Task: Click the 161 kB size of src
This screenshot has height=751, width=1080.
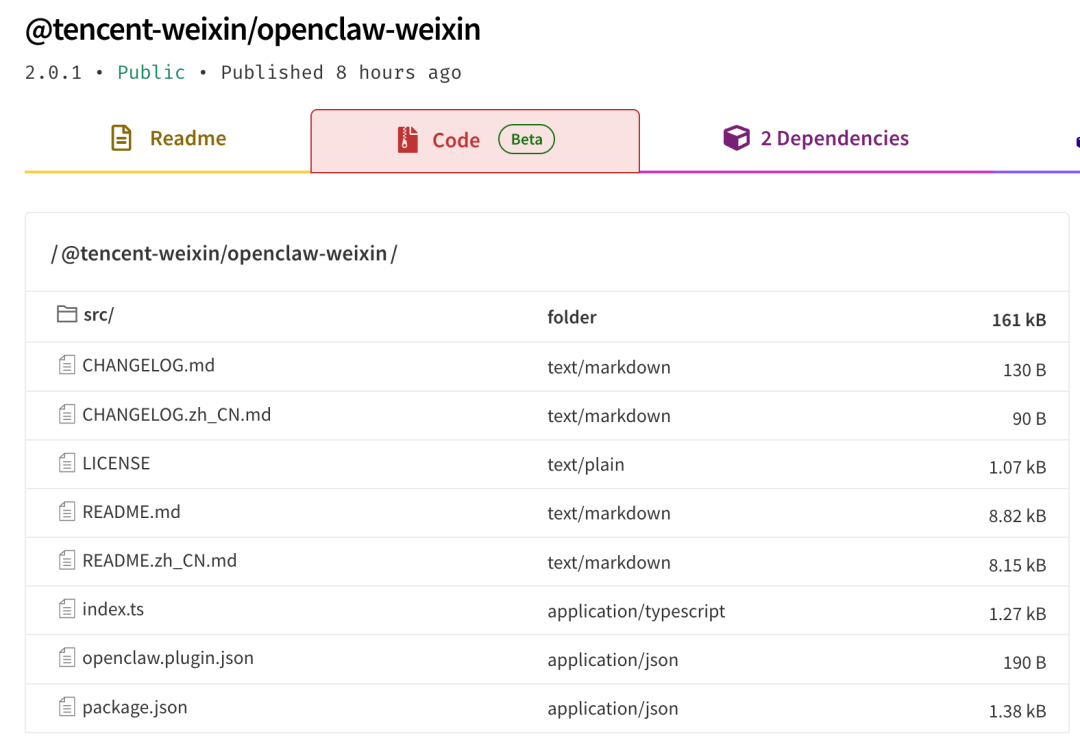Action: [x=1019, y=320]
